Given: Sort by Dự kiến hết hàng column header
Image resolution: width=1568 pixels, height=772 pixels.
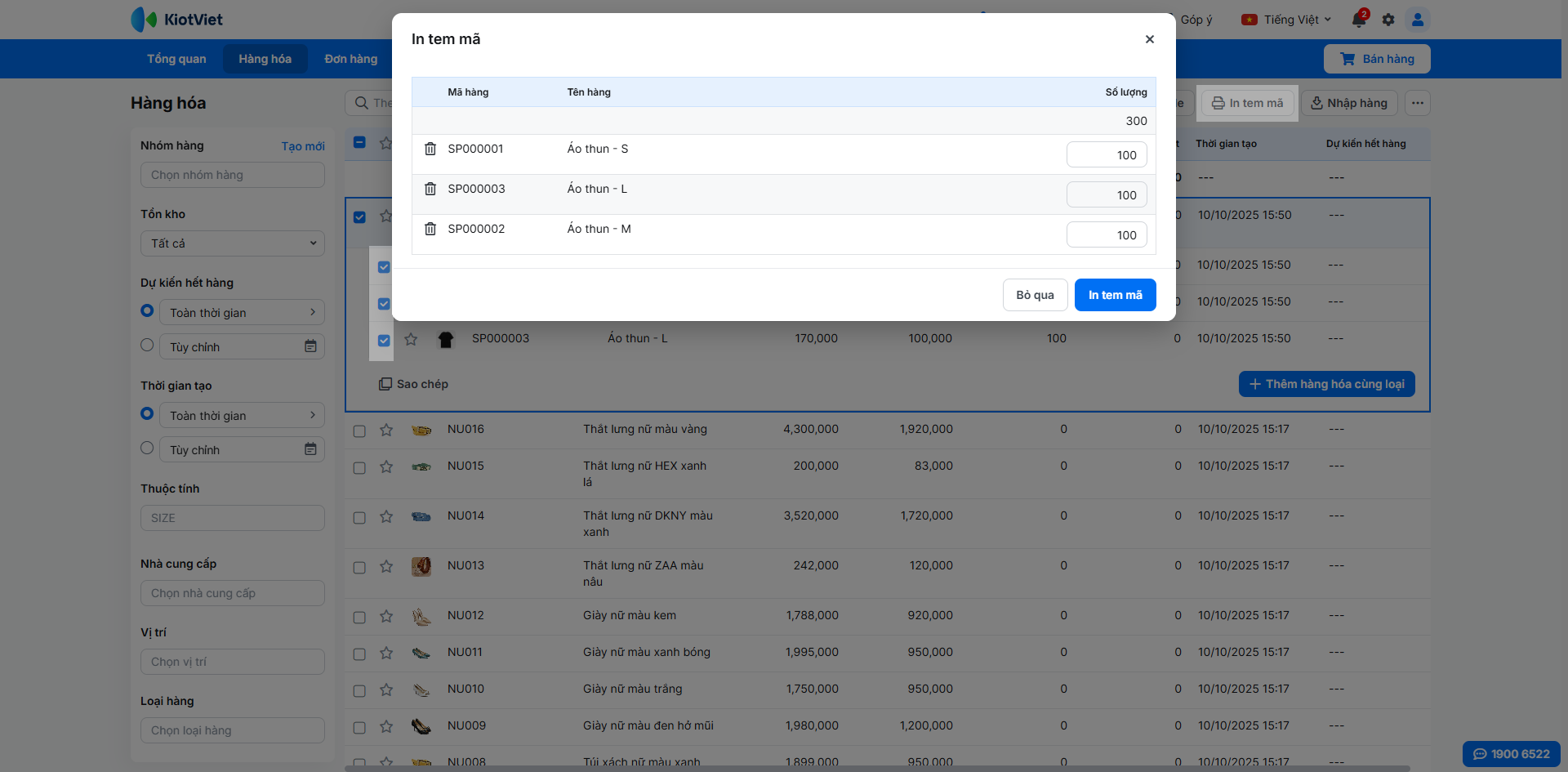Looking at the screenshot, I should [x=1366, y=144].
